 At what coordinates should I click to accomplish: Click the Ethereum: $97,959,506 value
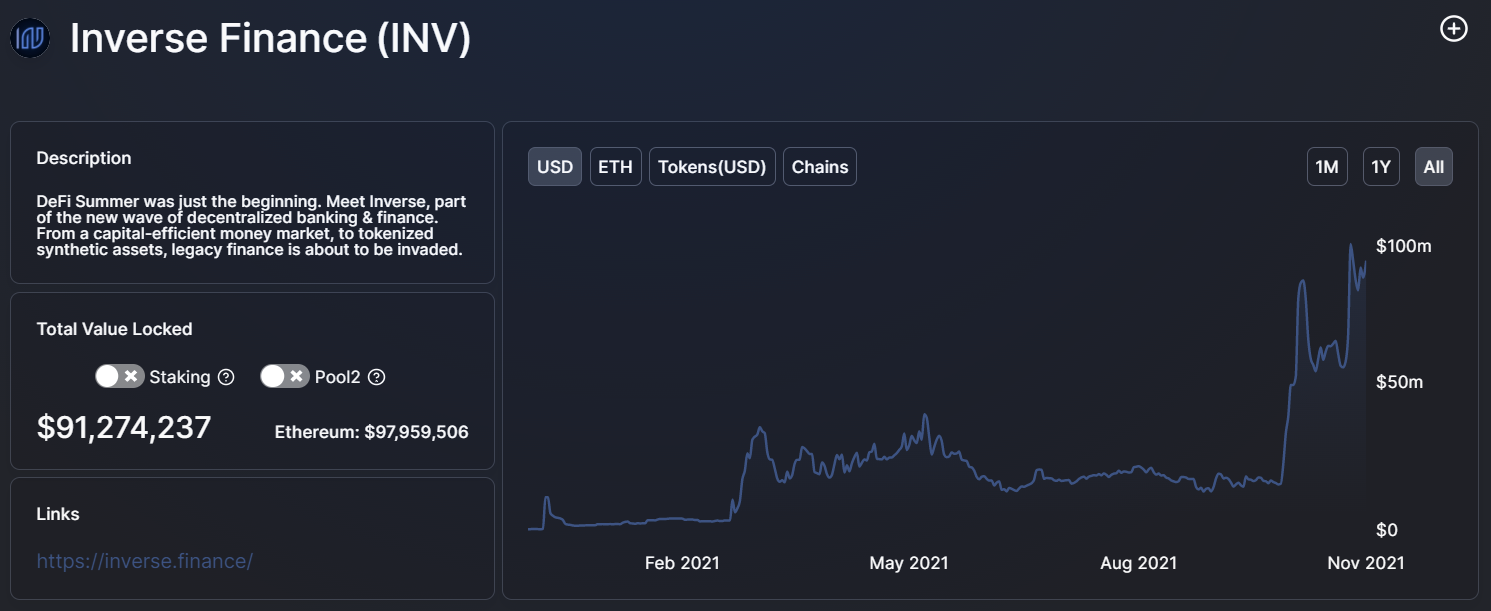(372, 432)
